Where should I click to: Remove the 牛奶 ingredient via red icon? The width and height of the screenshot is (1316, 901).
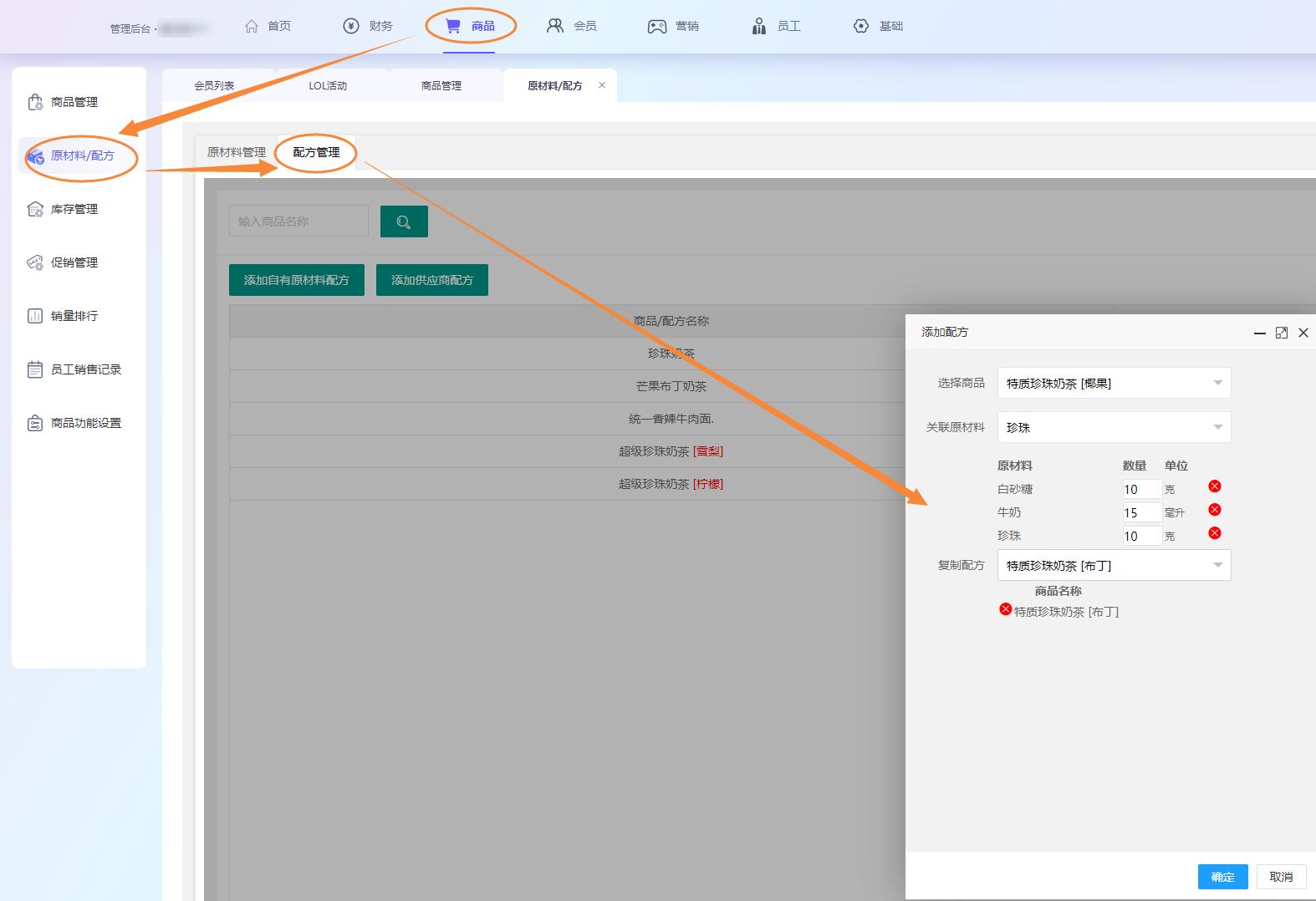tap(1215, 510)
